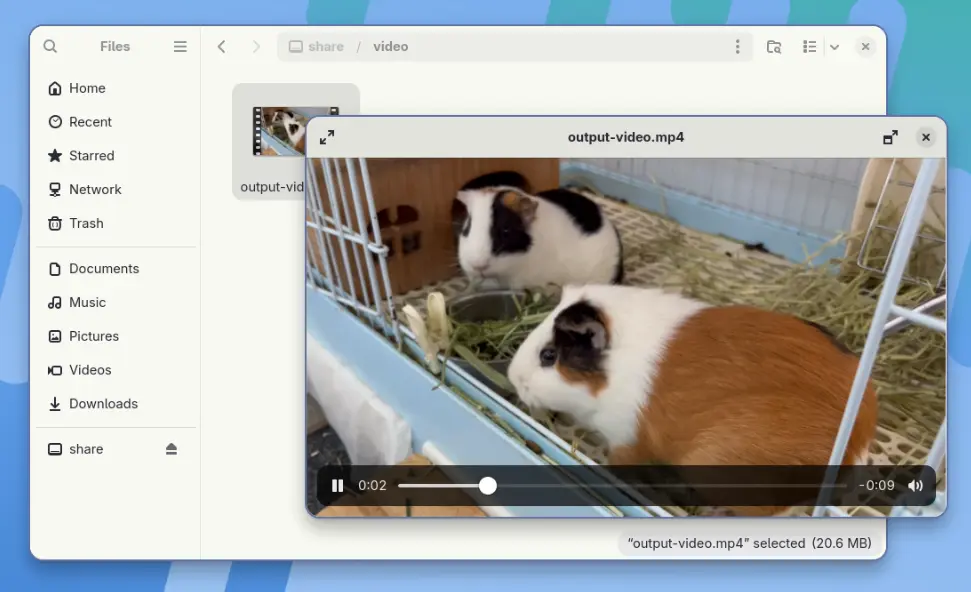Viewport: 971px width, 592px height.
Task: Select the output-video.mp4 file thumbnail
Action: point(280,131)
